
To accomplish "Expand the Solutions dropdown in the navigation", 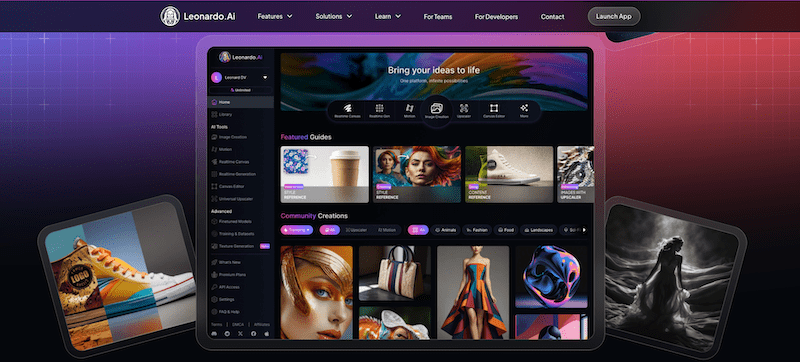I will (334, 16).
